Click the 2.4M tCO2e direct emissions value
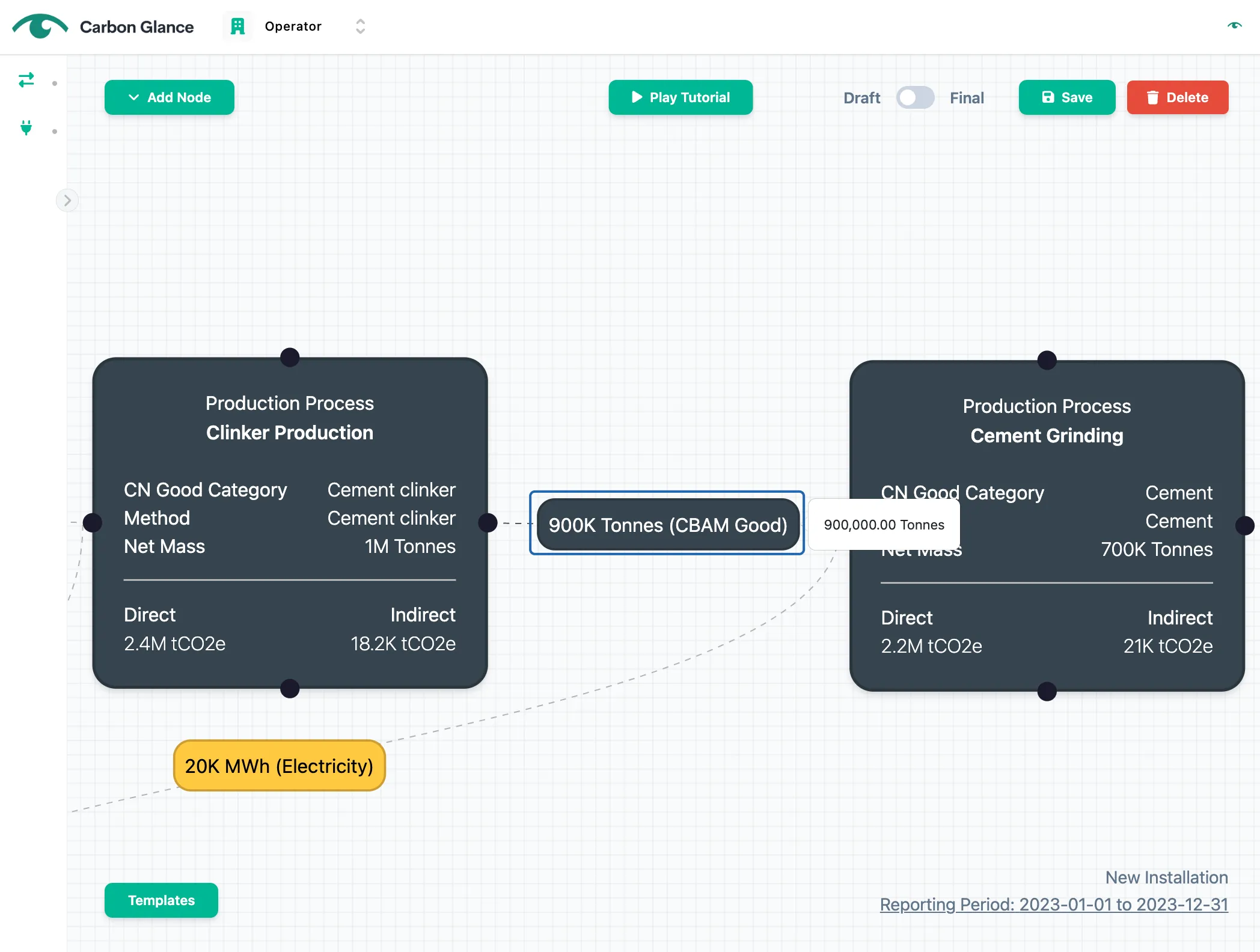This screenshot has width=1260, height=952. click(175, 644)
